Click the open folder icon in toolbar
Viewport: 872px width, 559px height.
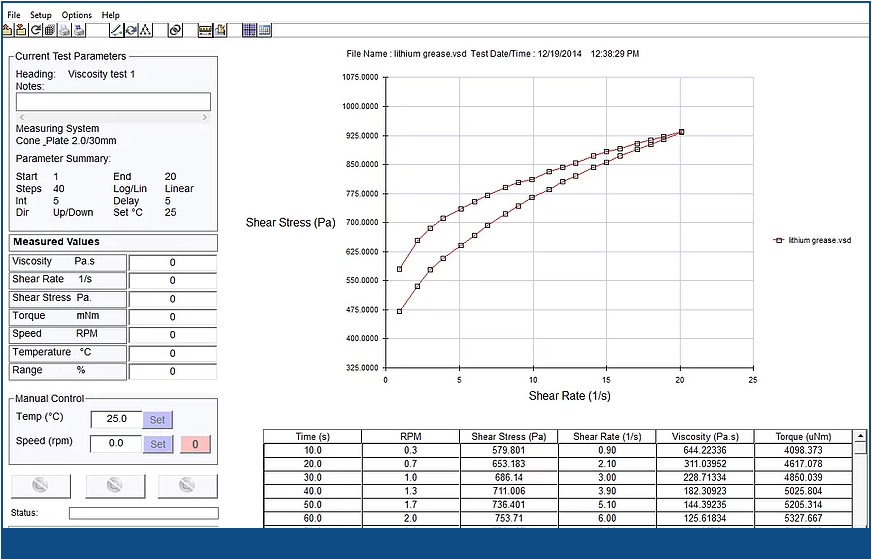click(x=7, y=30)
